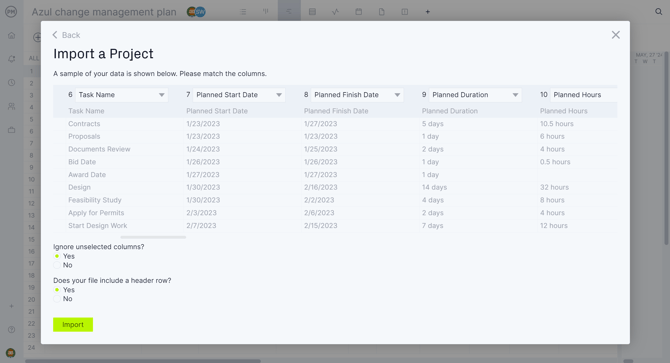Click the Back arrow in the import dialog
This screenshot has width=670, height=363.
coord(55,35)
